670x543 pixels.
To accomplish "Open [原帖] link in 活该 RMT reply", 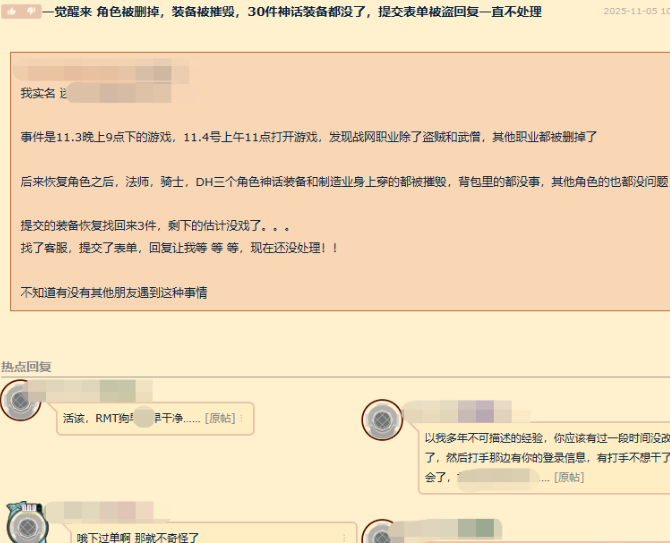I will (220, 418).
